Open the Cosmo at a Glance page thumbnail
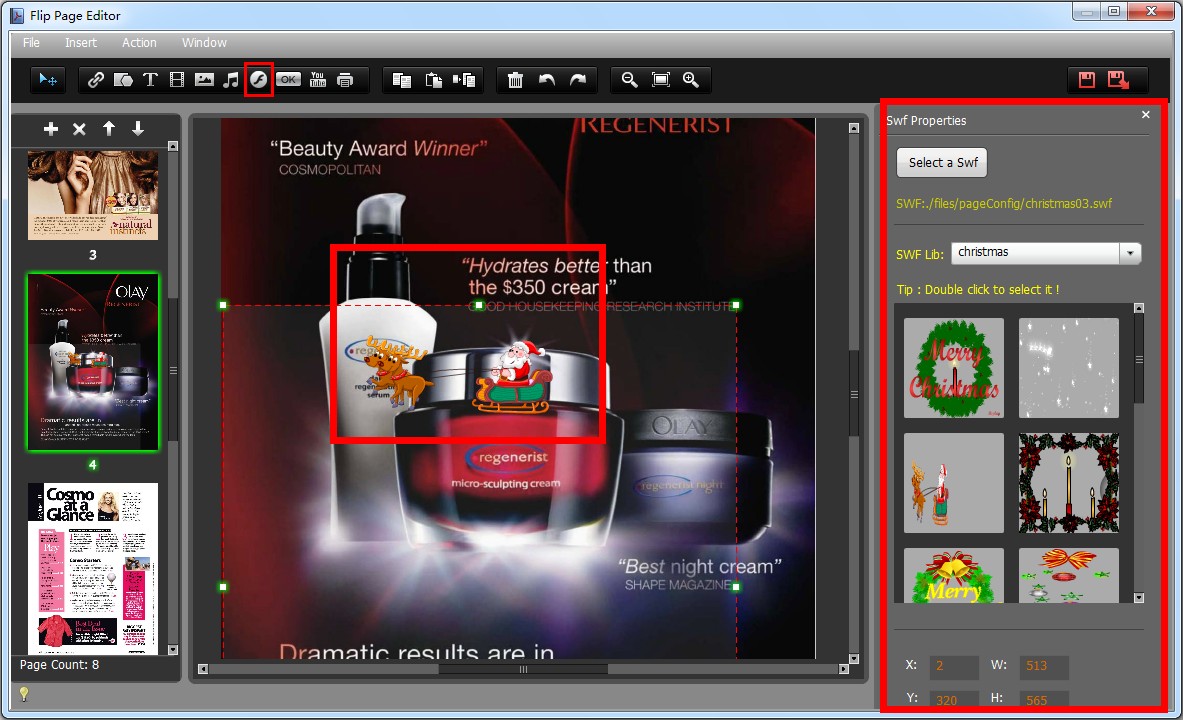Screen dimensions: 1183x720 93,568
